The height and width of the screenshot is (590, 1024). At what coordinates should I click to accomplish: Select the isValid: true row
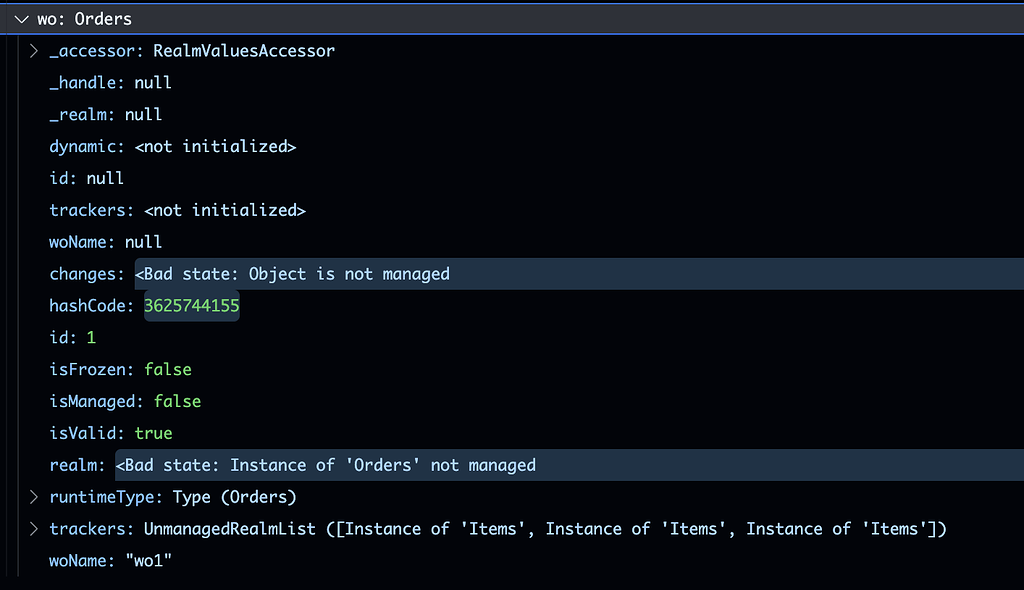coord(110,434)
